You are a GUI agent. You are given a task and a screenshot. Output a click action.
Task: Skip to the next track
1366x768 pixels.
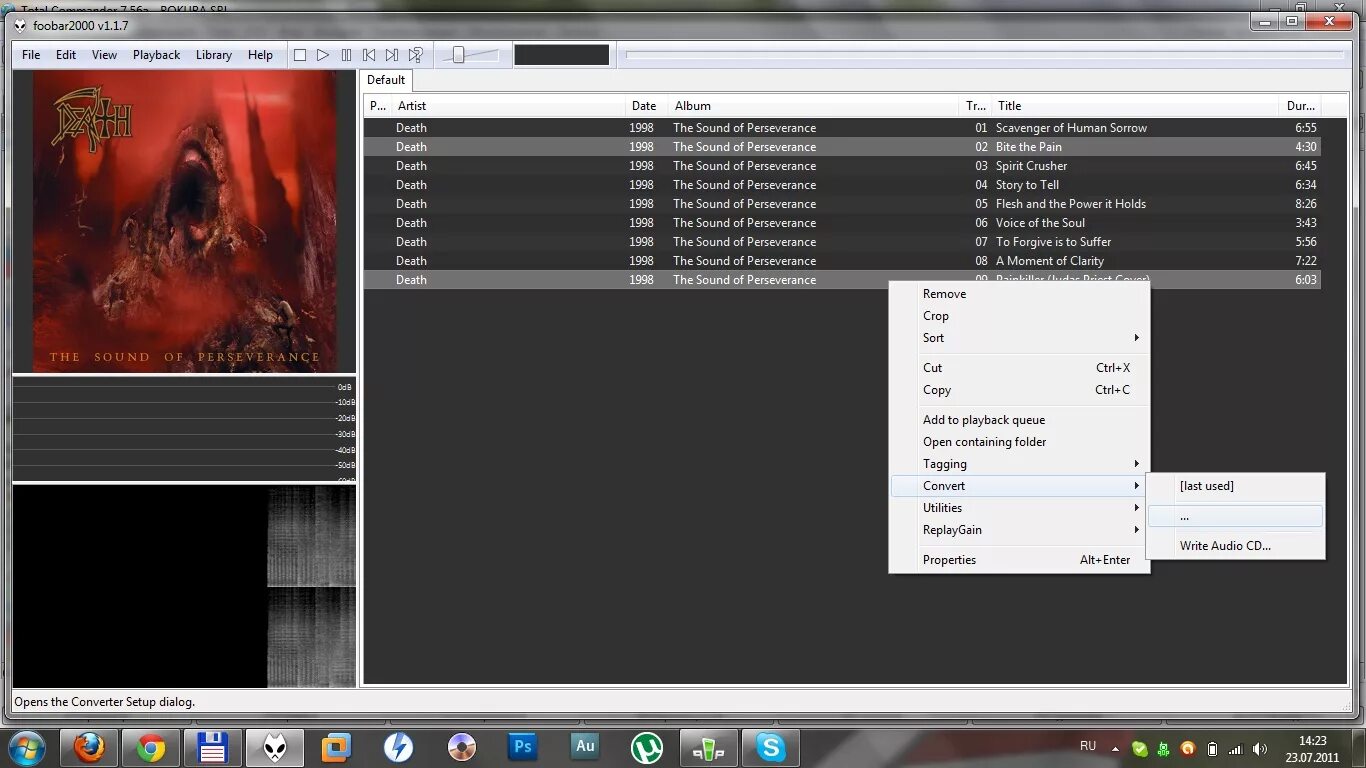pyautogui.click(x=392, y=55)
